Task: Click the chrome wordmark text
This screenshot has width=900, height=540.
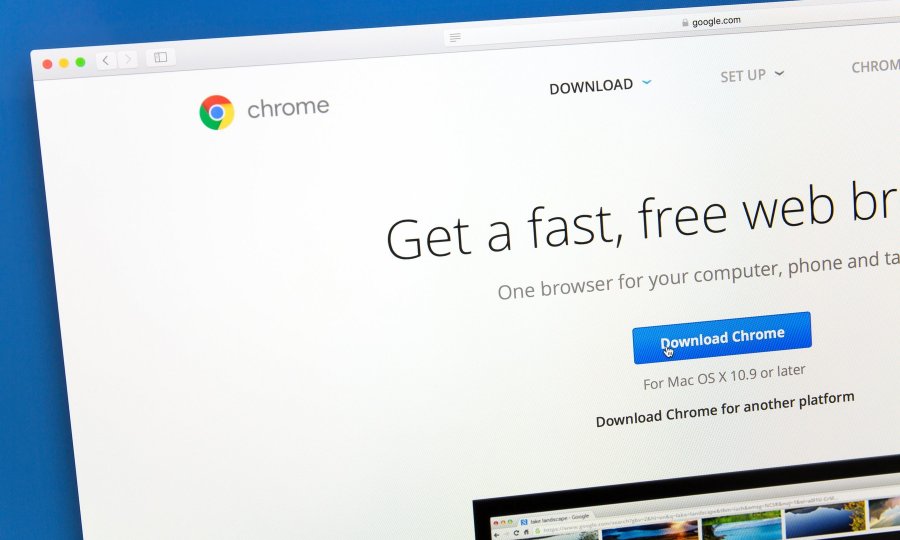Action: click(x=288, y=107)
